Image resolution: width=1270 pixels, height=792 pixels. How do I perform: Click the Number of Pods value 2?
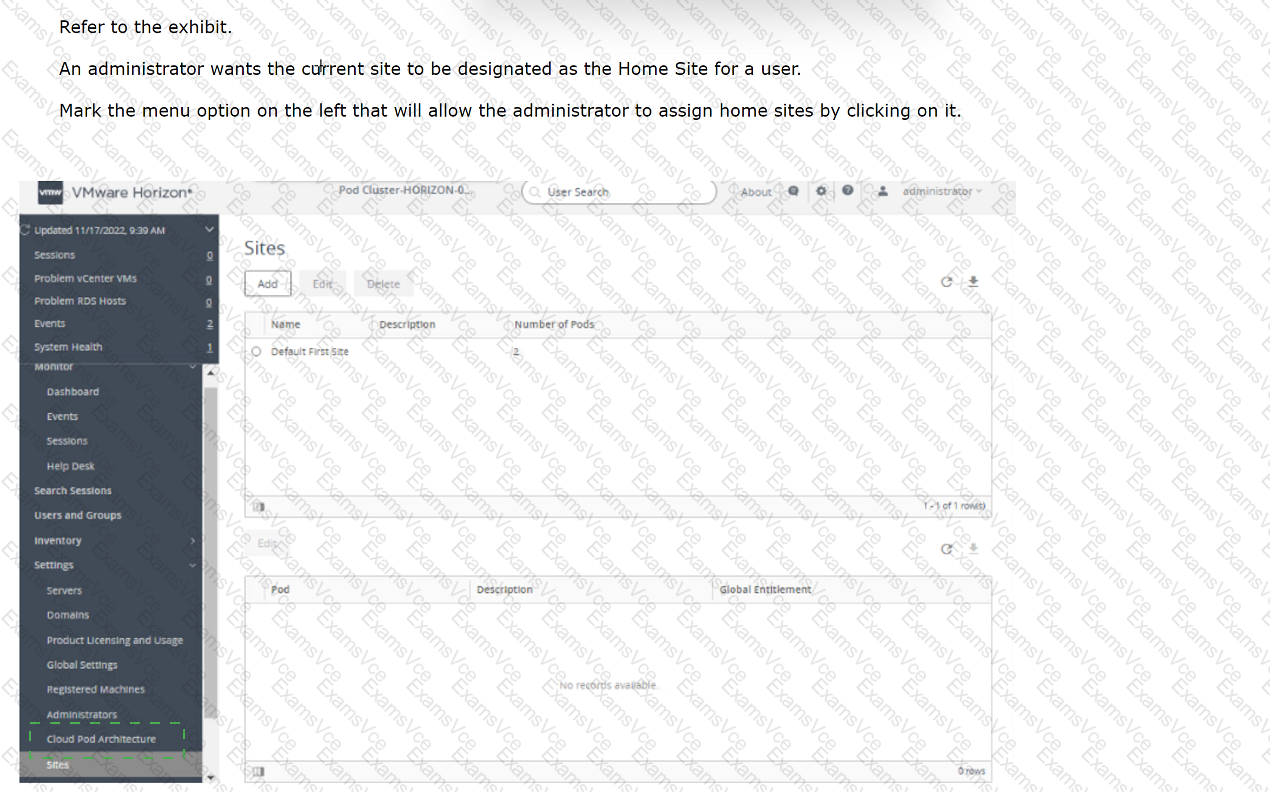click(x=517, y=352)
